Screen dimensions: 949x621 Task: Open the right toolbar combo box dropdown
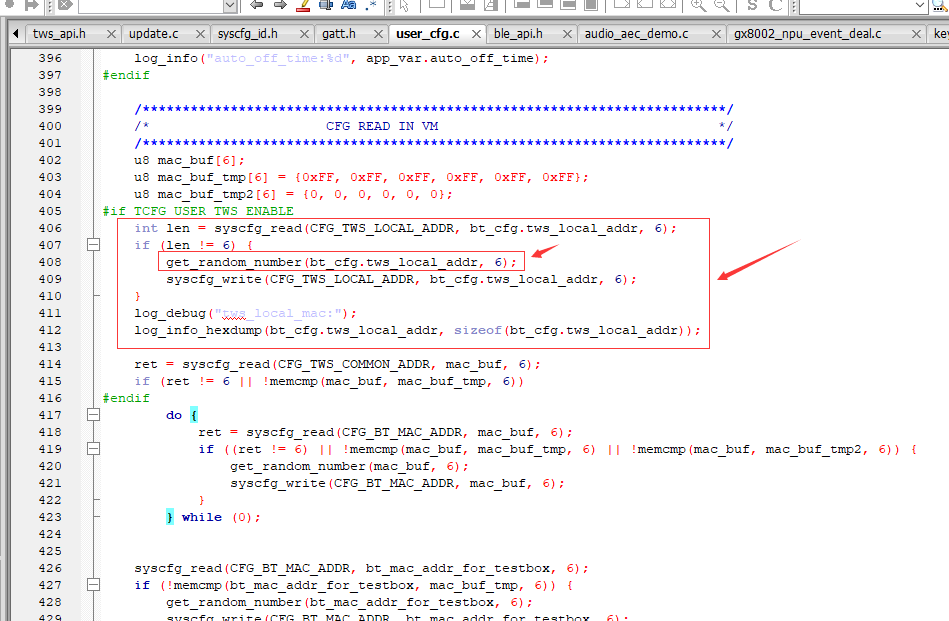click(x=919, y=5)
